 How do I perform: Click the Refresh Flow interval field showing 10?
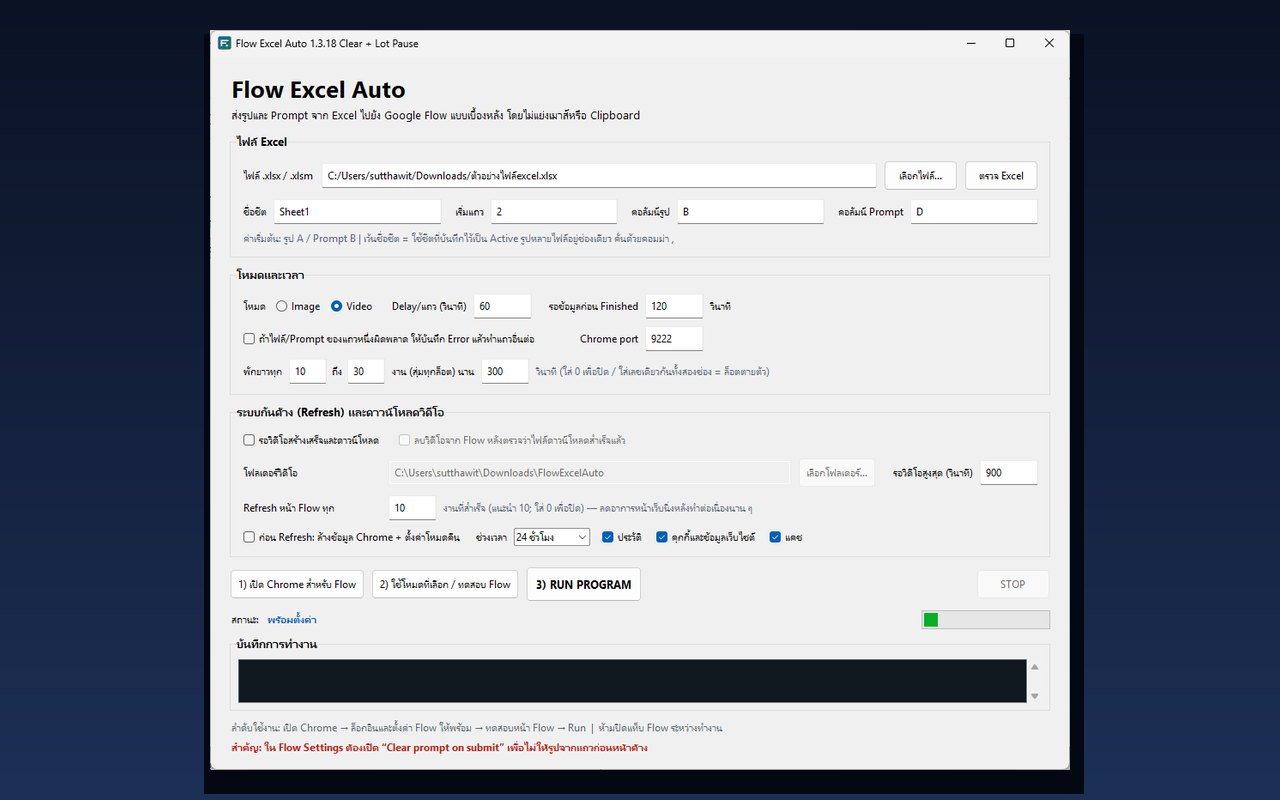[412, 508]
